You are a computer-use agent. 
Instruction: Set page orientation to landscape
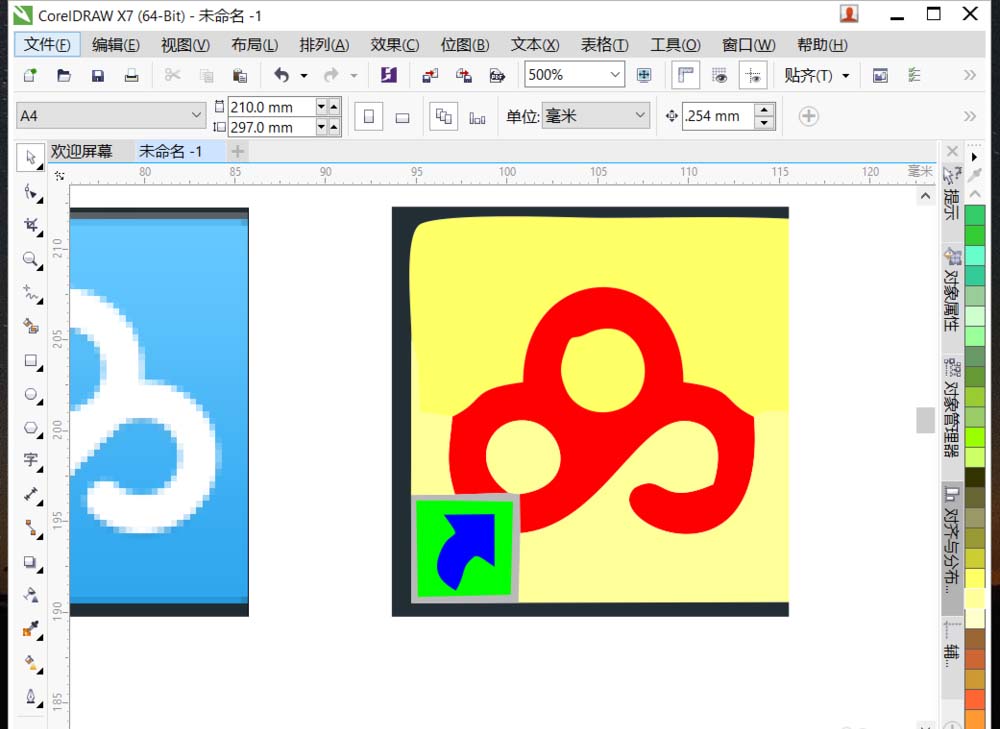[402, 117]
